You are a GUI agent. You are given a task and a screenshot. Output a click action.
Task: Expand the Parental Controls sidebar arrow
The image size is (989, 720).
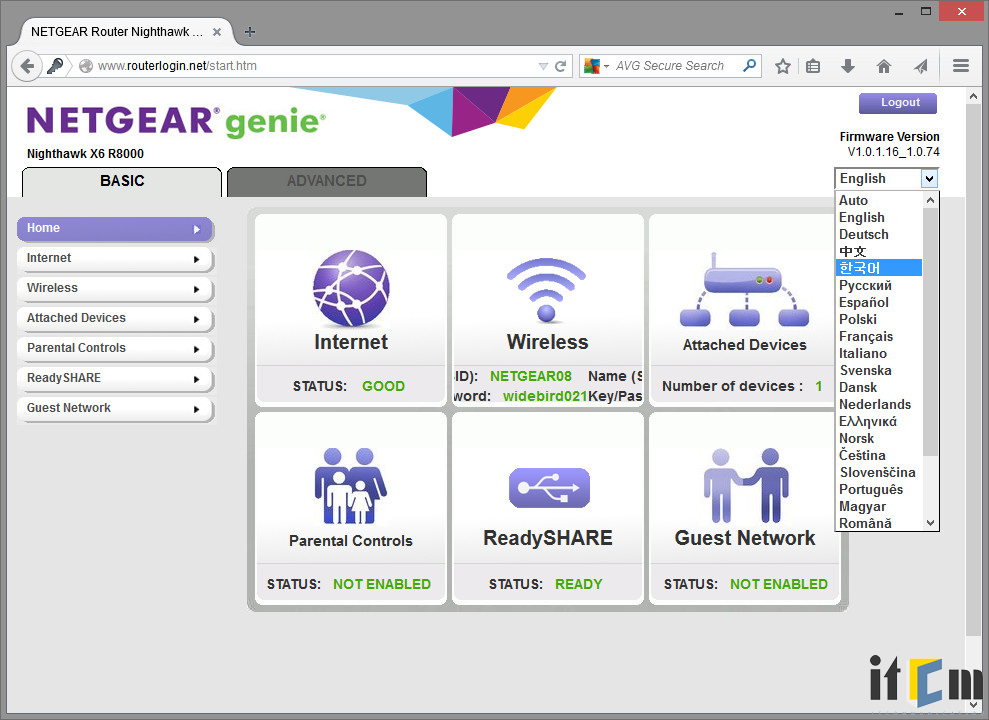click(x=197, y=349)
